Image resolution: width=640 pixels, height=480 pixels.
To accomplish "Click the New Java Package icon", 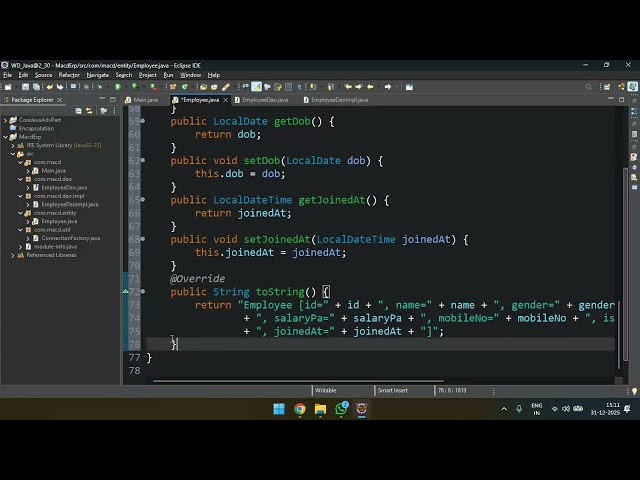I will [x=173, y=87].
